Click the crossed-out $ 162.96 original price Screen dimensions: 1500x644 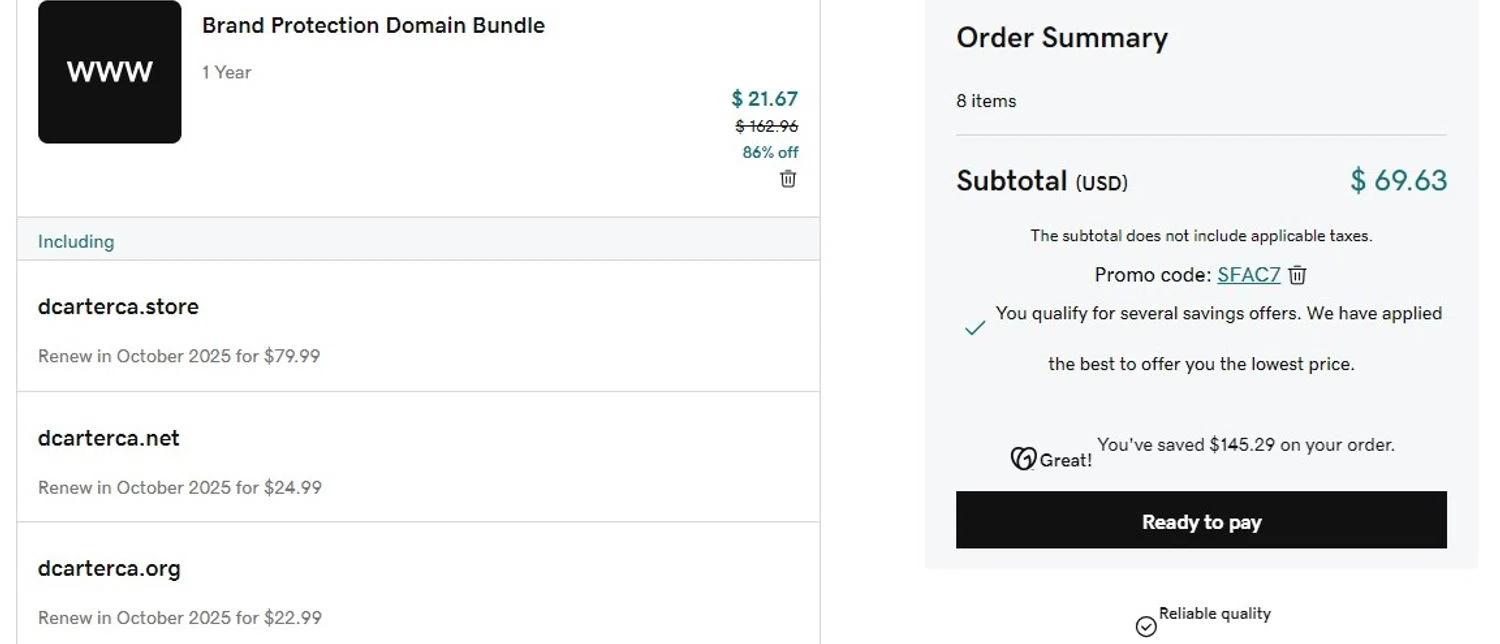click(x=766, y=126)
